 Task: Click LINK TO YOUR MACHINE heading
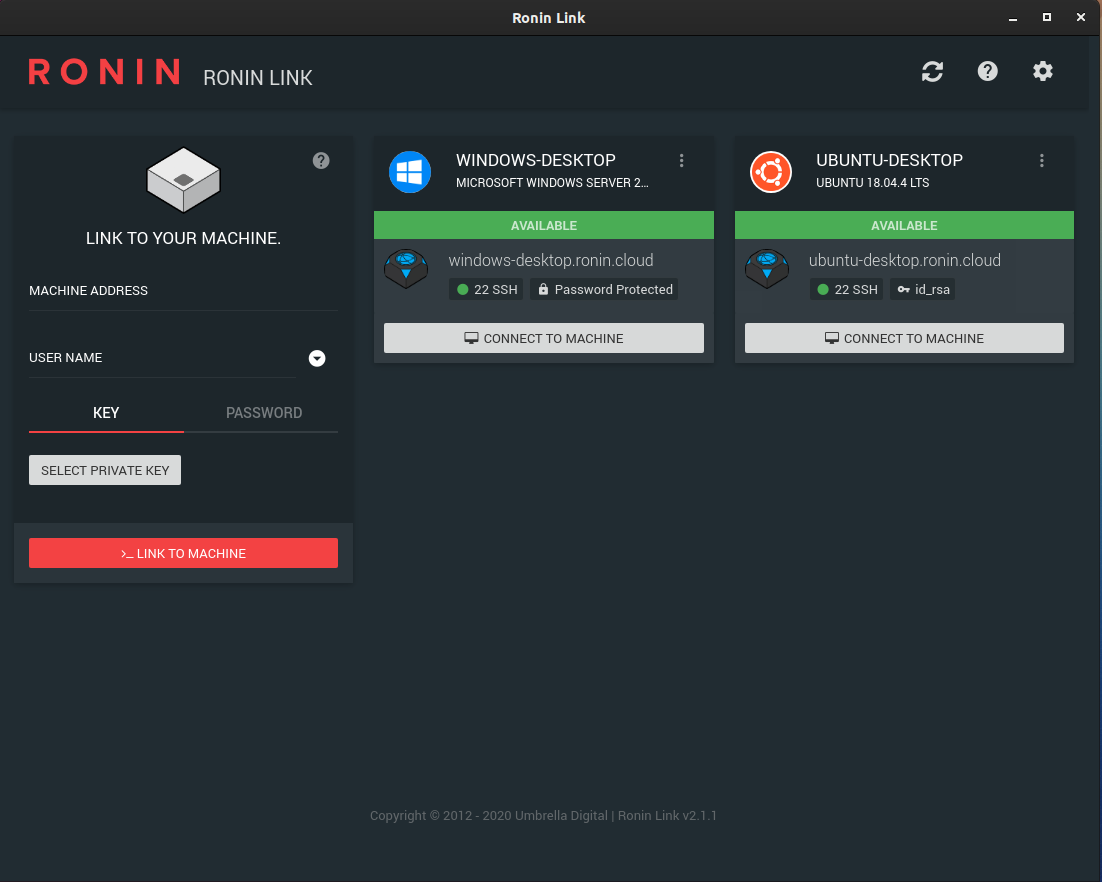coord(183,238)
